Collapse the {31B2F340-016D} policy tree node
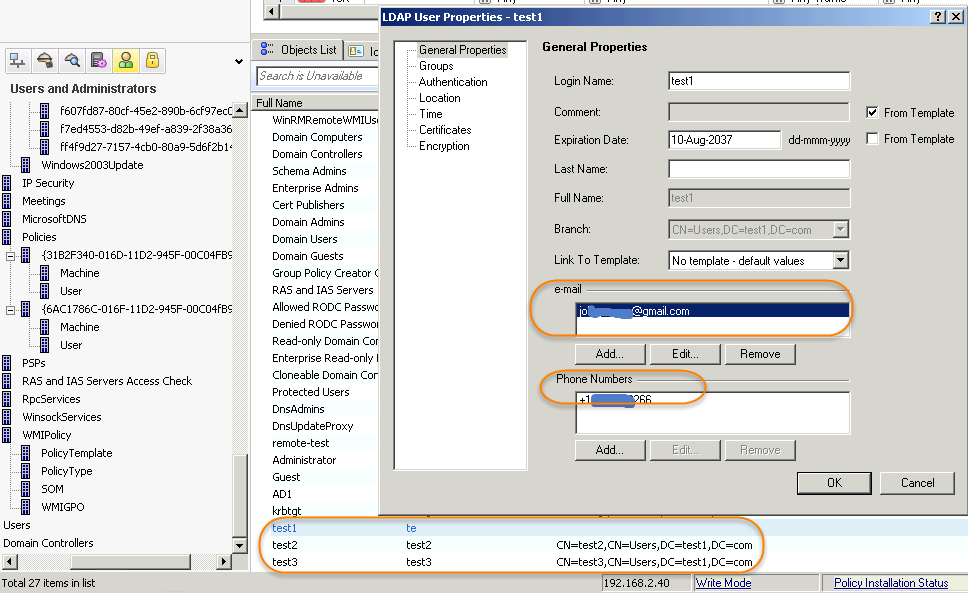This screenshot has height=594, width=968. pos(8,254)
